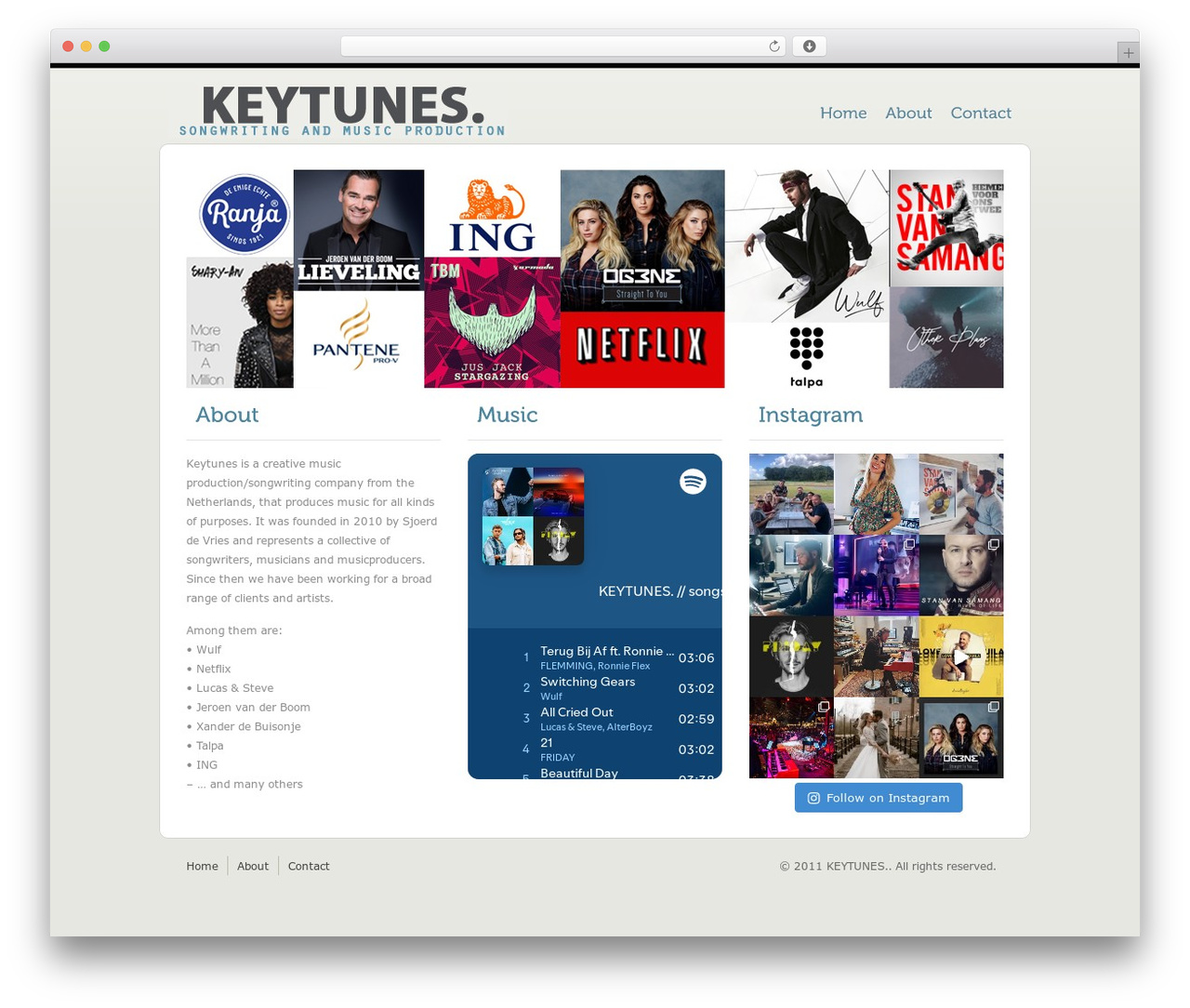Click the browser reload icon
The width and height of the screenshot is (1190, 1008).
(773, 46)
